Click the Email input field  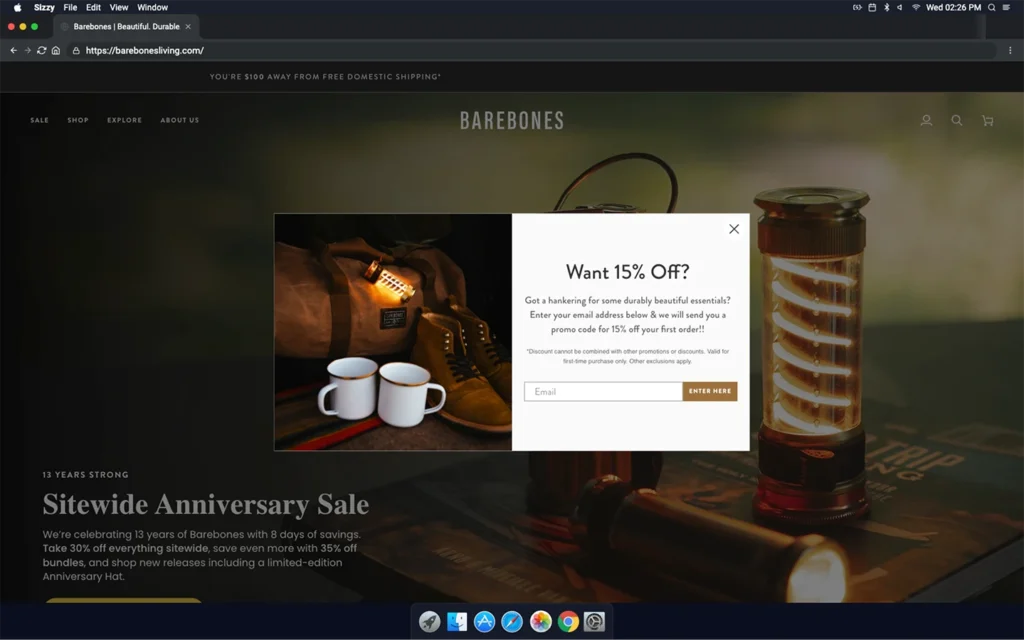tap(603, 391)
